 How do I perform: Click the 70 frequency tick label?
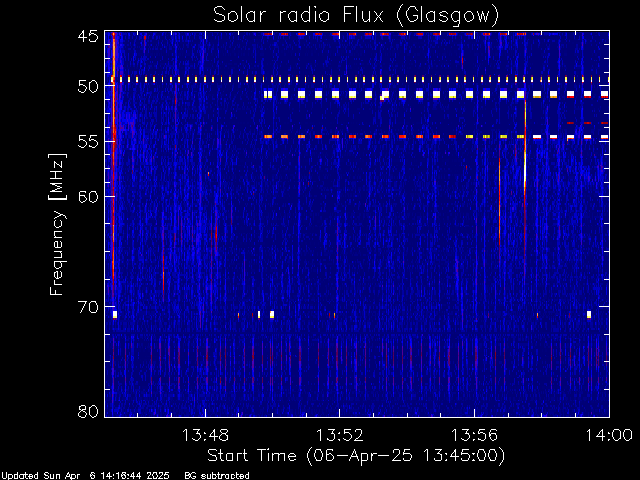(x=88, y=307)
